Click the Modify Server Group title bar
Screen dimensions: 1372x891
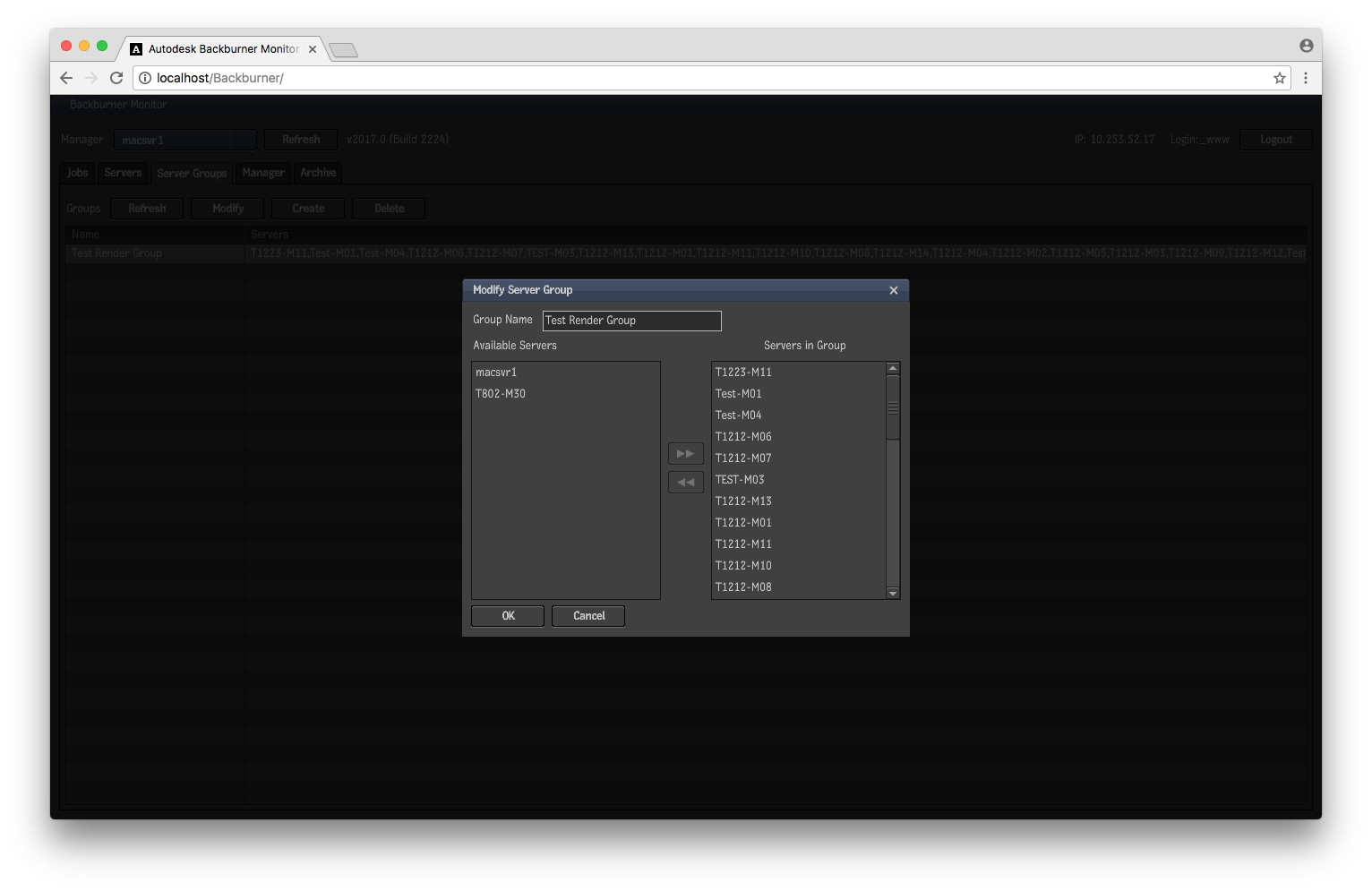[x=685, y=290]
